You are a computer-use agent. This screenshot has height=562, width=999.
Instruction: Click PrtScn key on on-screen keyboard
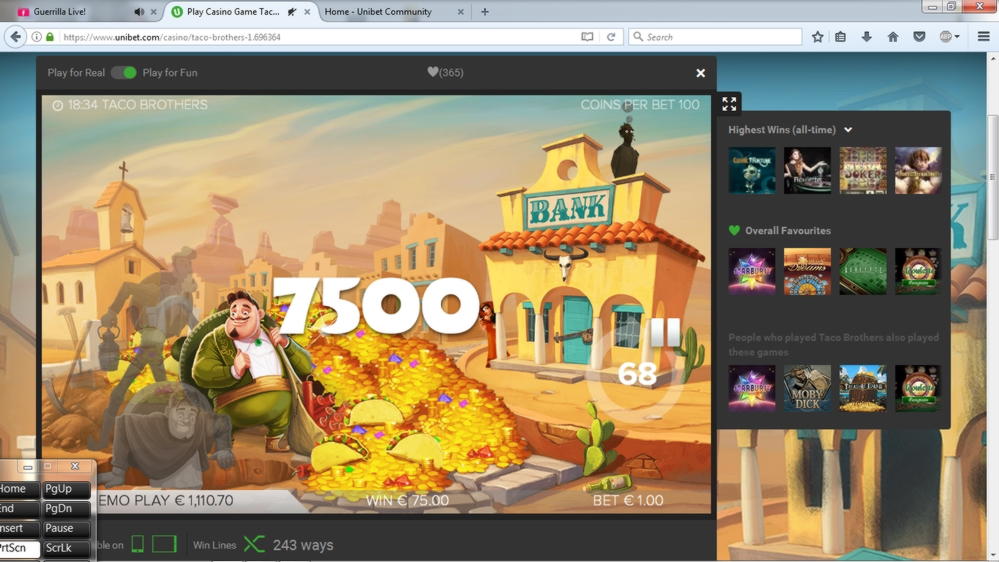[19, 548]
